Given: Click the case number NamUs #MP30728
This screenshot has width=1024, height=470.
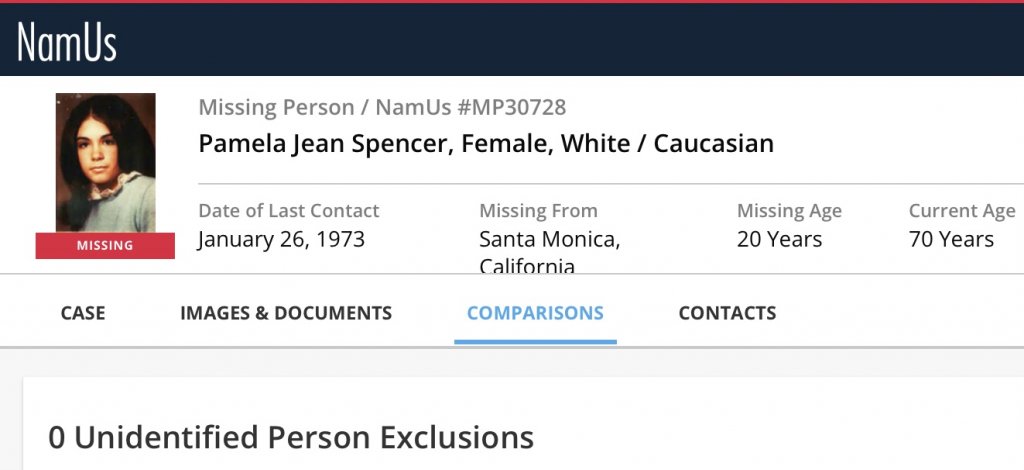Looking at the screenshot, I should pyautogui.click(x=471, y=107).
